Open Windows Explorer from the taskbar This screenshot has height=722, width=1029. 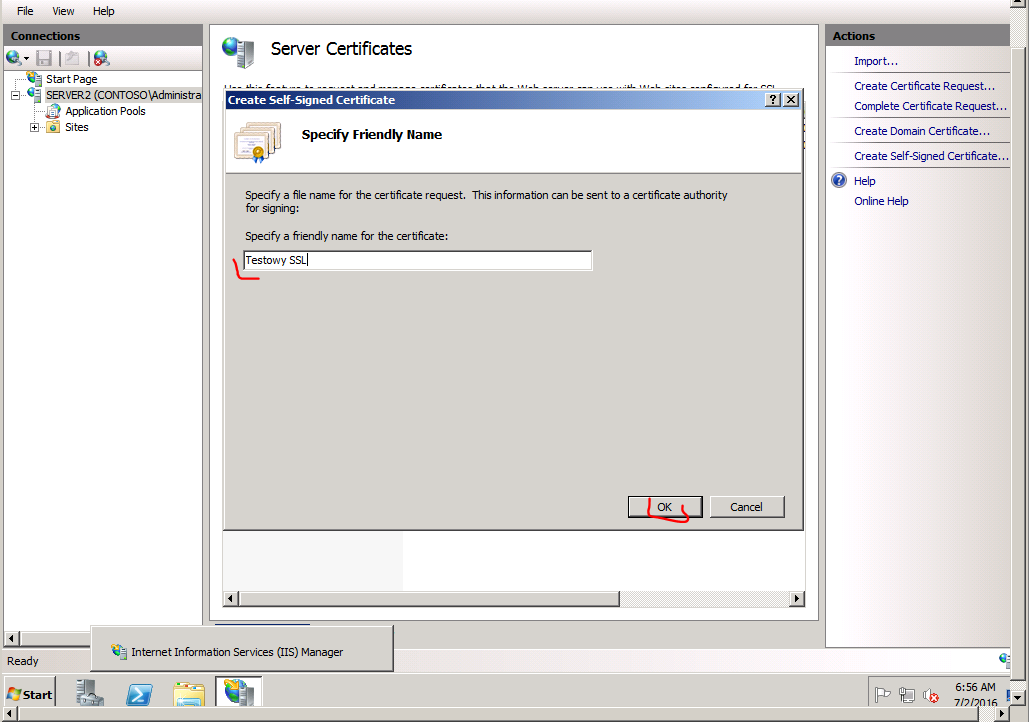pyautogui.click(x=189, y=694)
